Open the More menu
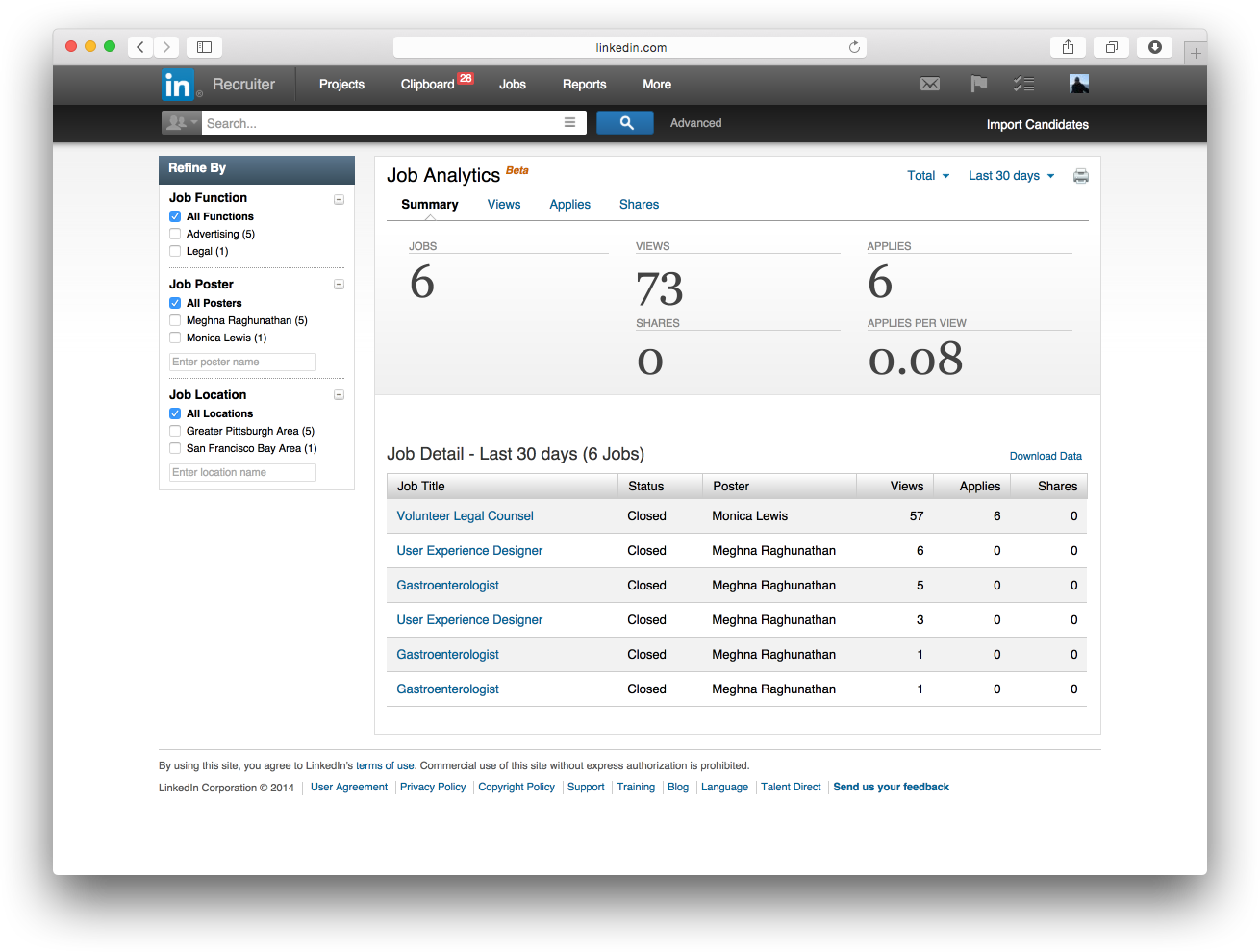This screenshot has width=1260, height=952. point(657,85)
